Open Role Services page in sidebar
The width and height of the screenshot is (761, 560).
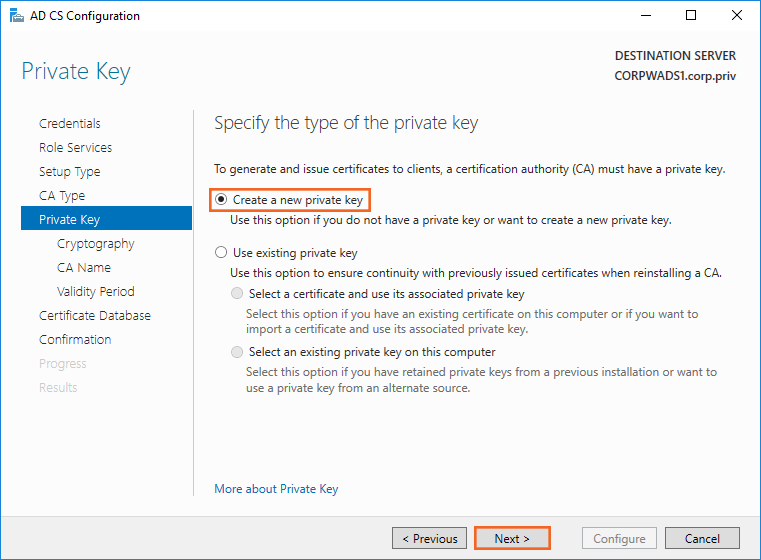(75, 147)
